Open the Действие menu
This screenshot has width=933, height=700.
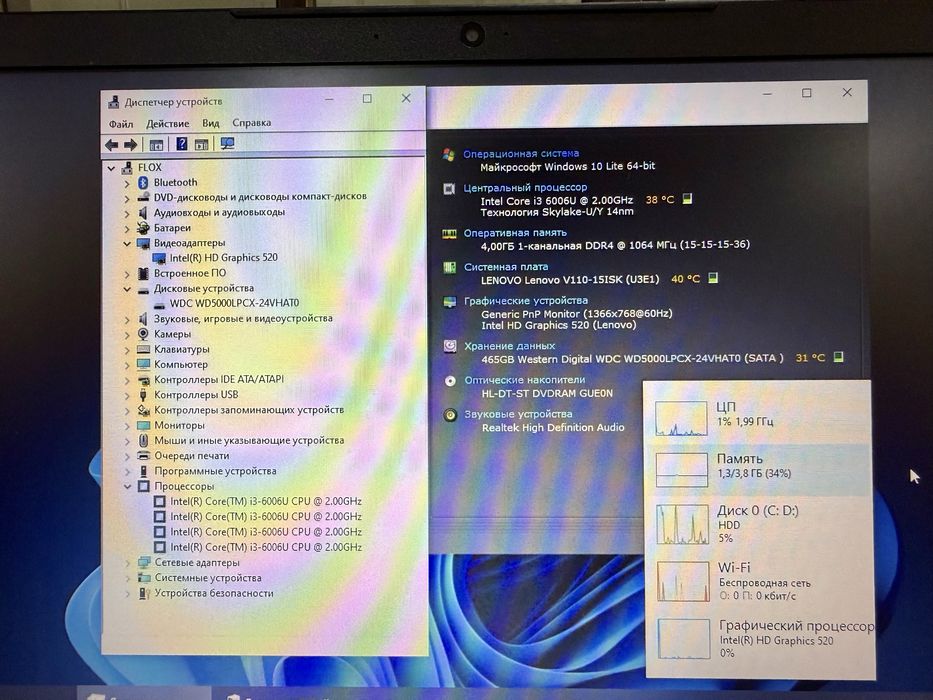pos(168,124)
